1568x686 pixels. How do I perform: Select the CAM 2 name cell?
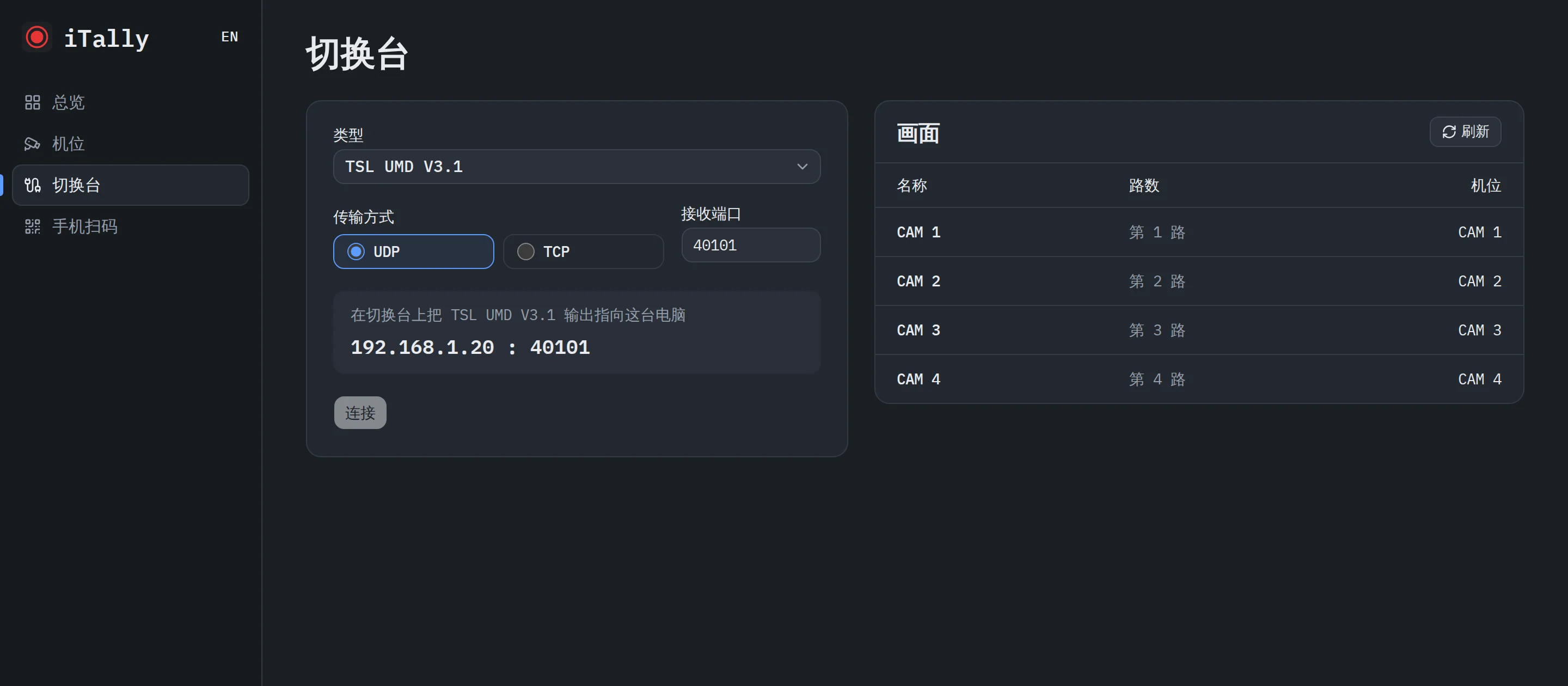(x=918, y=281)
